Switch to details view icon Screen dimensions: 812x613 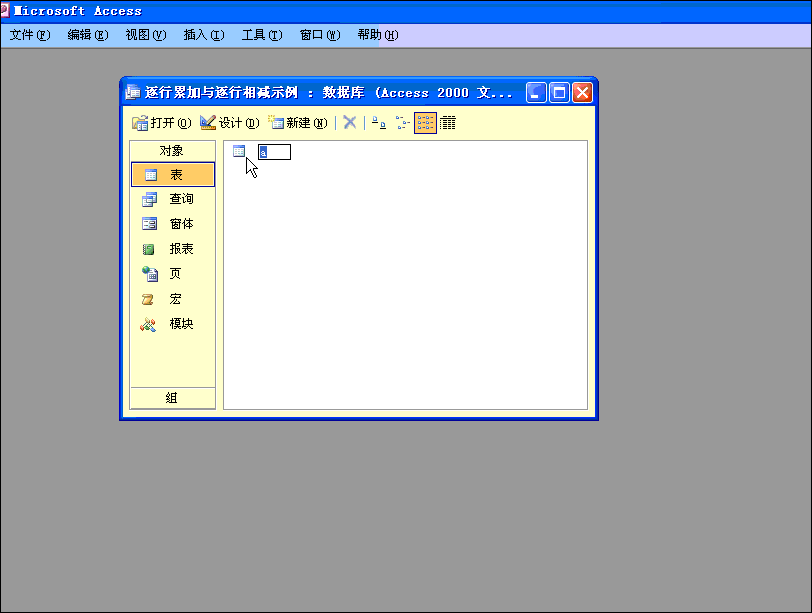[448, 123]
